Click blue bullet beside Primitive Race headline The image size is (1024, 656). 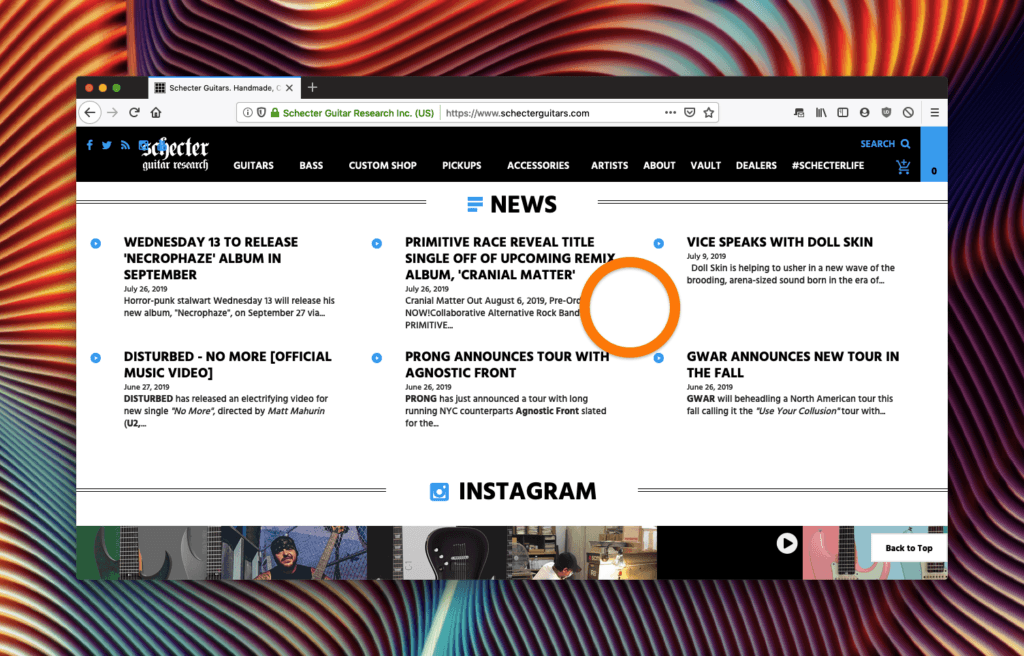(377, 244)
